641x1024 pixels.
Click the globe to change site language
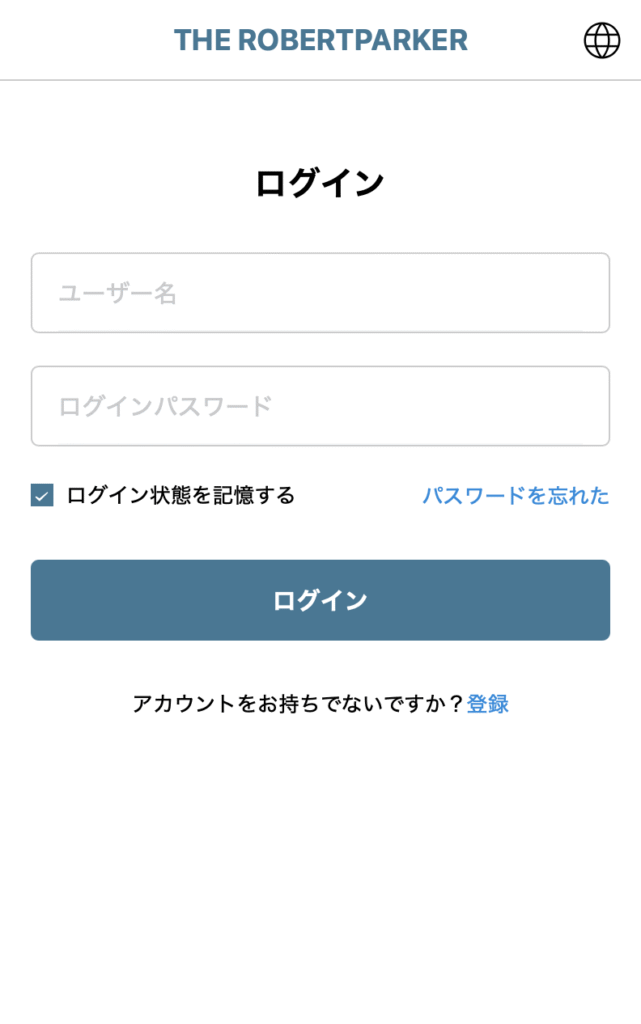tap(601, 42)
